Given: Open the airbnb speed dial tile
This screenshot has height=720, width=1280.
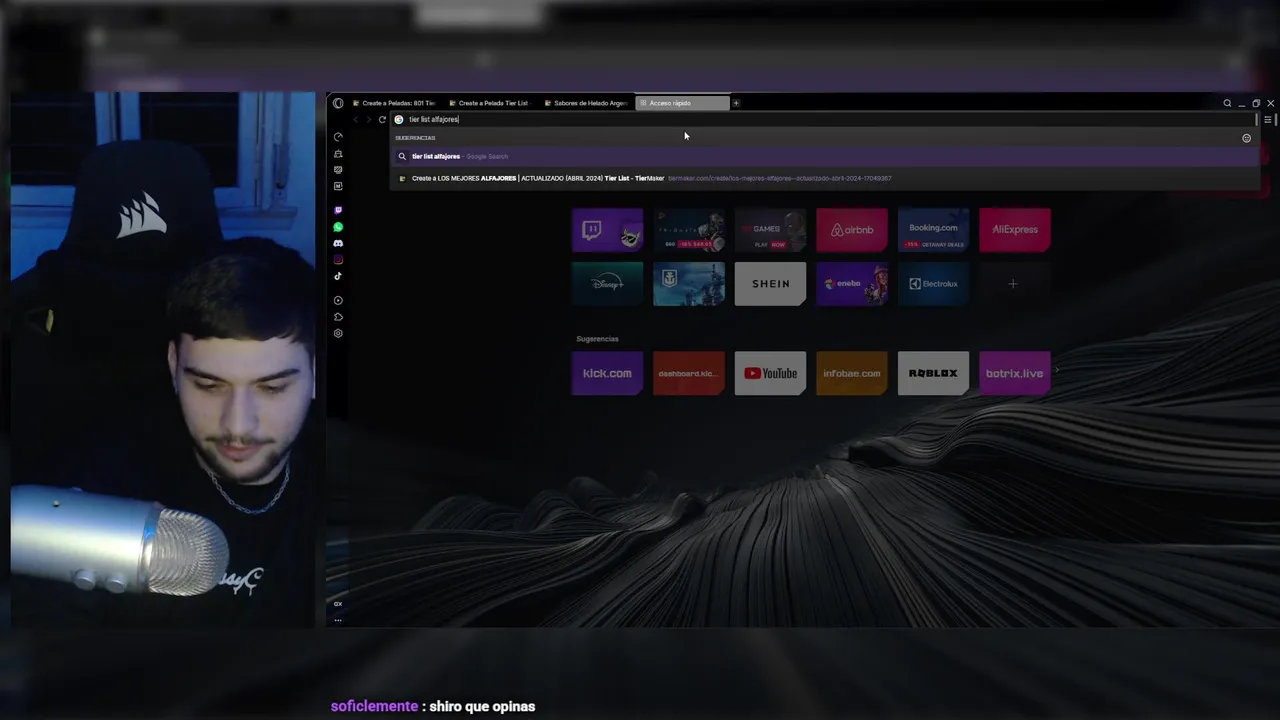Looking at the screenshot, I should [x=852, y=229].
